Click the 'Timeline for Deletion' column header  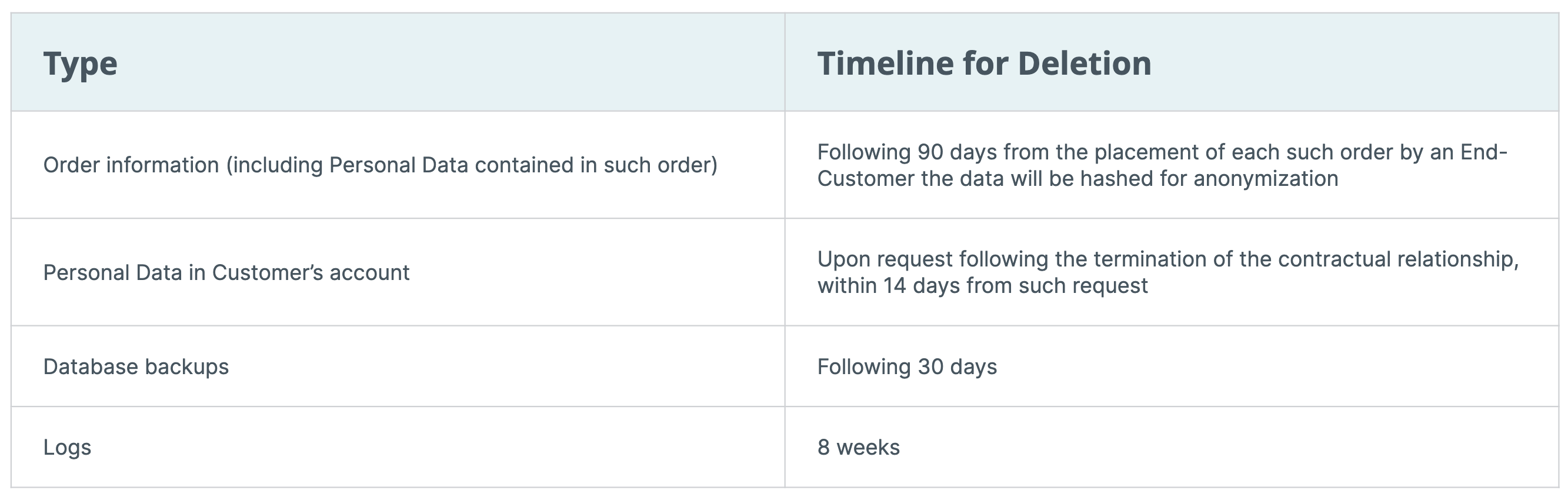point(983,64)
